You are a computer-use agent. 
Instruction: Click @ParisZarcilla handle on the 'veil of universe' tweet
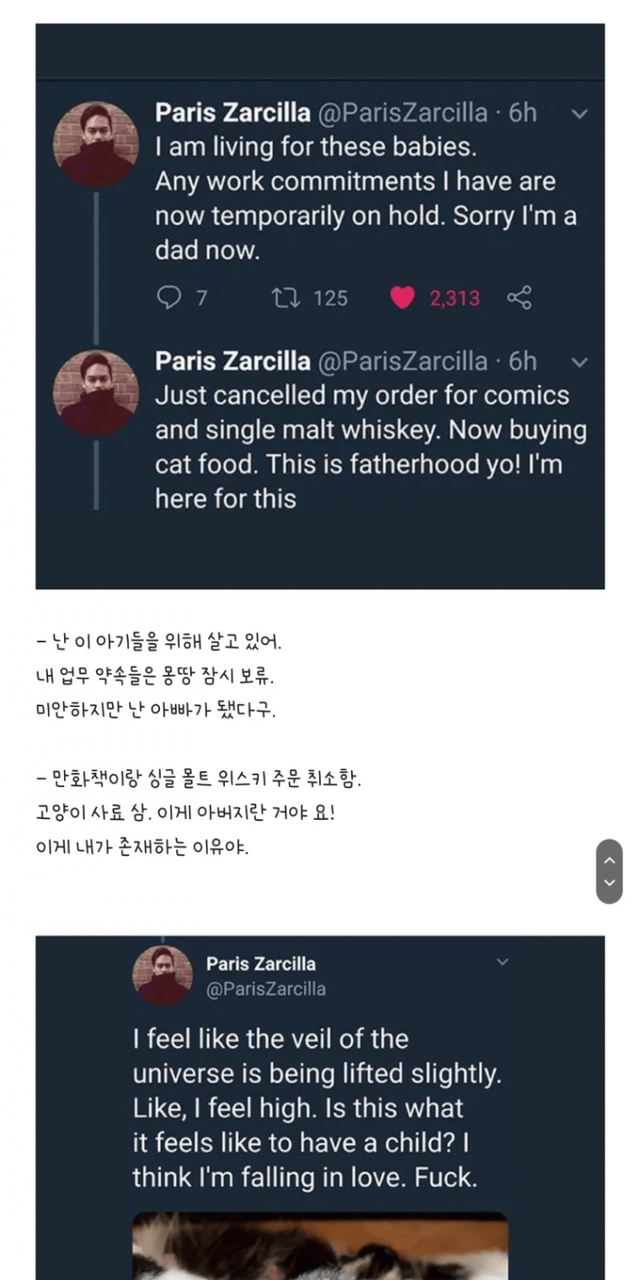pos(265,989)
